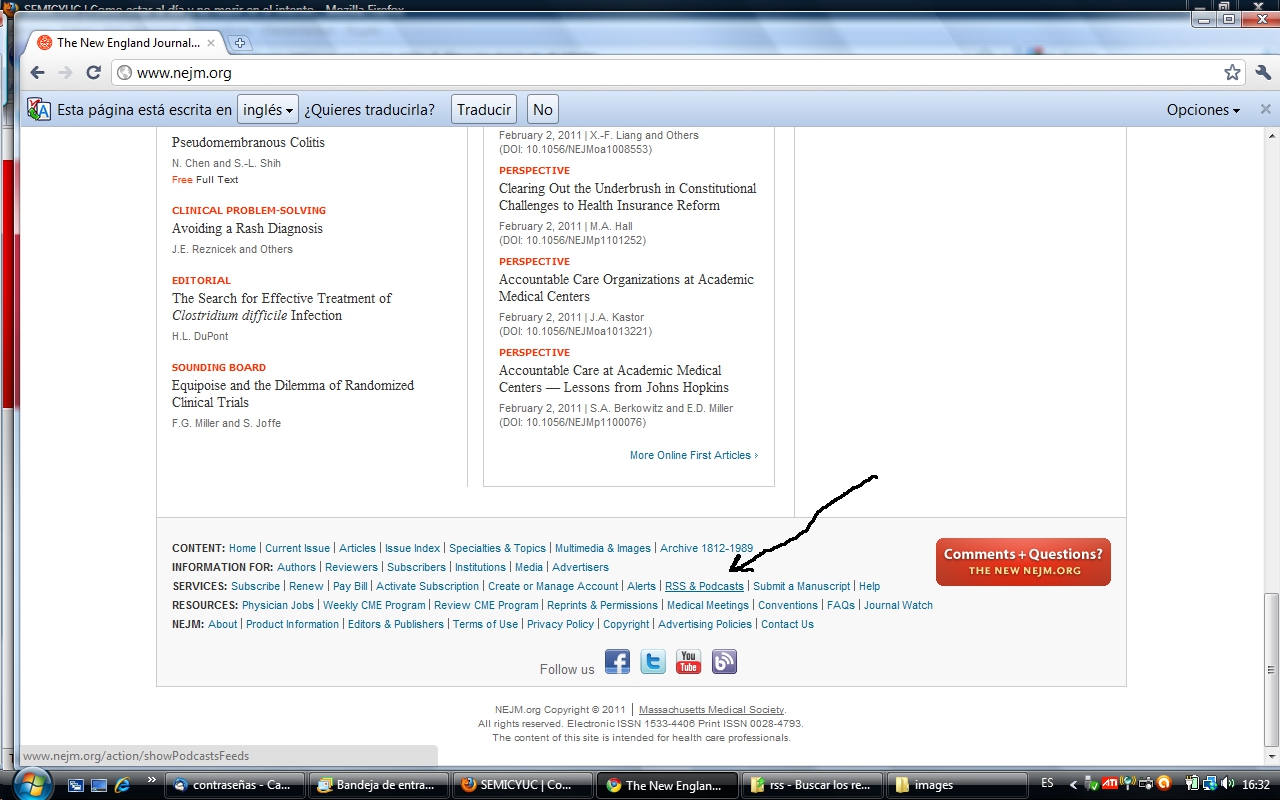Click the No button in translate bar
Viewport: 1280px width, 800px height.
pyautogui.click(x=543, y=109)
